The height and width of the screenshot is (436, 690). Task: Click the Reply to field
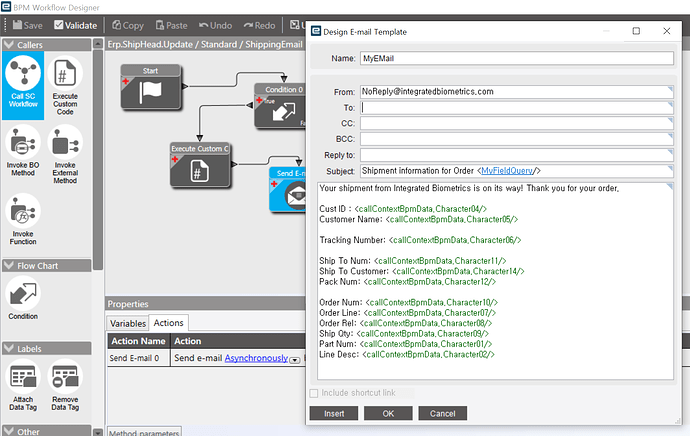tap(517, 155)
